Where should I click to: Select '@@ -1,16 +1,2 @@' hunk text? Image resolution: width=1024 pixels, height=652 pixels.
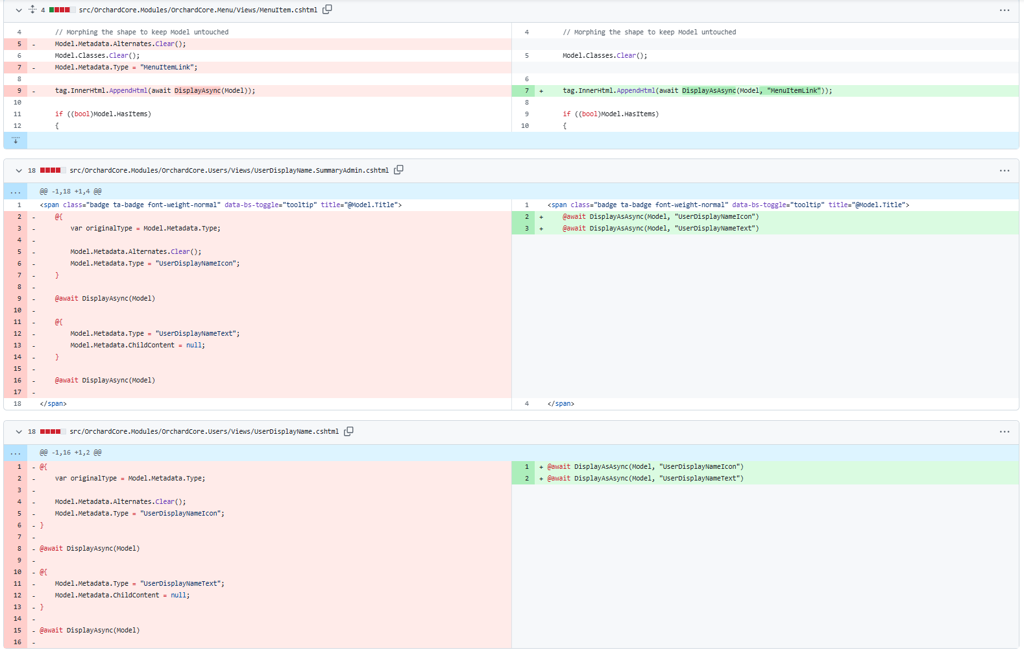(x=71, y=453)
